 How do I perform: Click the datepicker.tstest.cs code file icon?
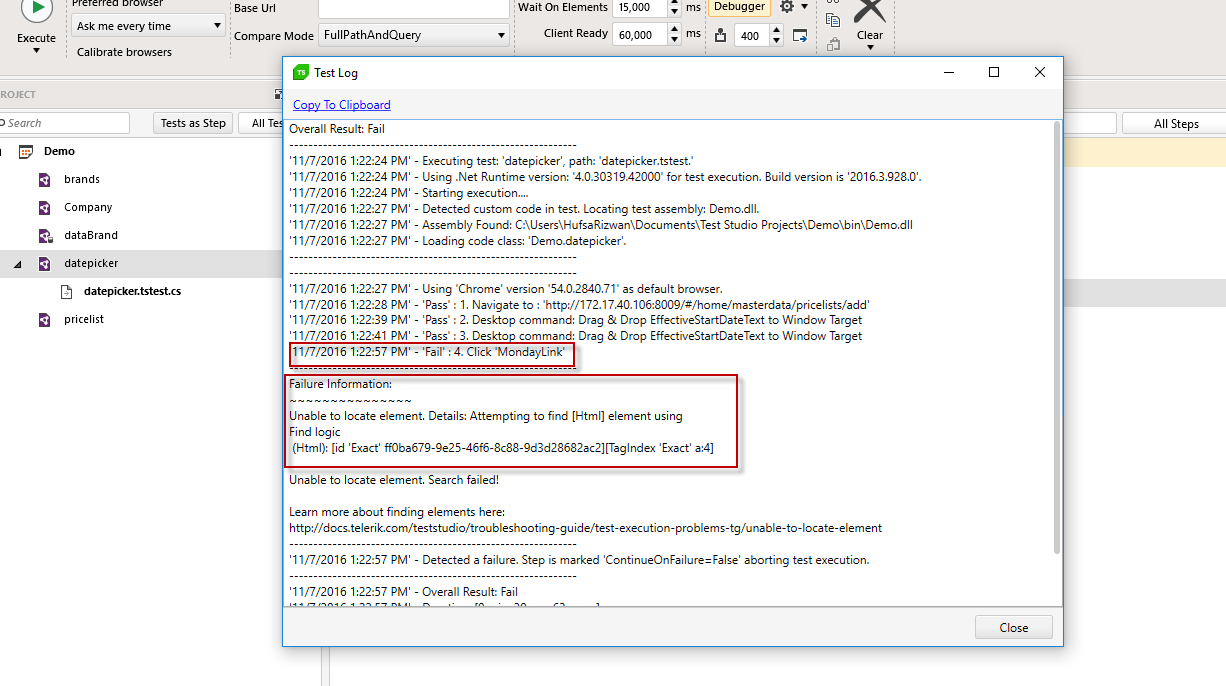pyautogui.click(x=67, y=292)
